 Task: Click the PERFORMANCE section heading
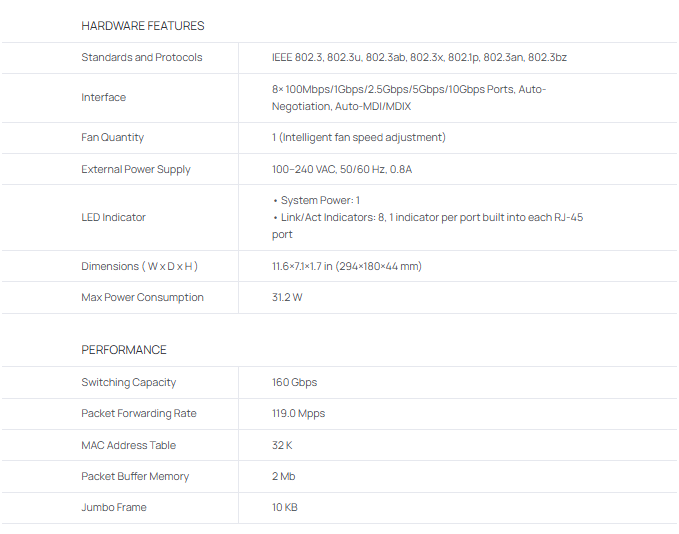[x=124, y=350]
